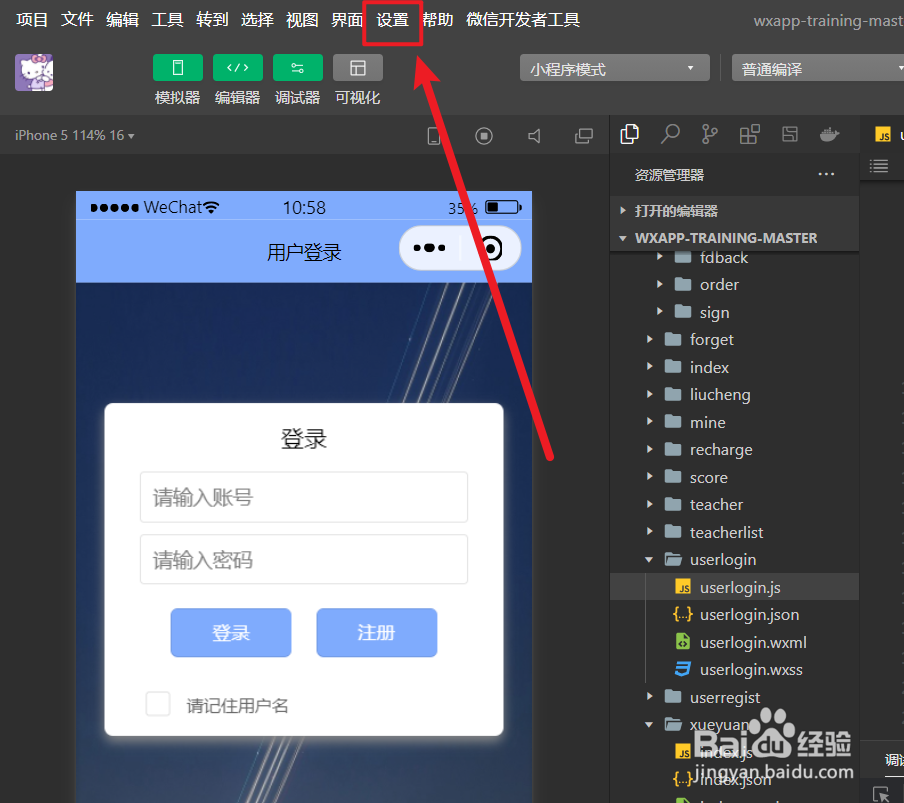Click the 请输入密码 password input field

304,559
